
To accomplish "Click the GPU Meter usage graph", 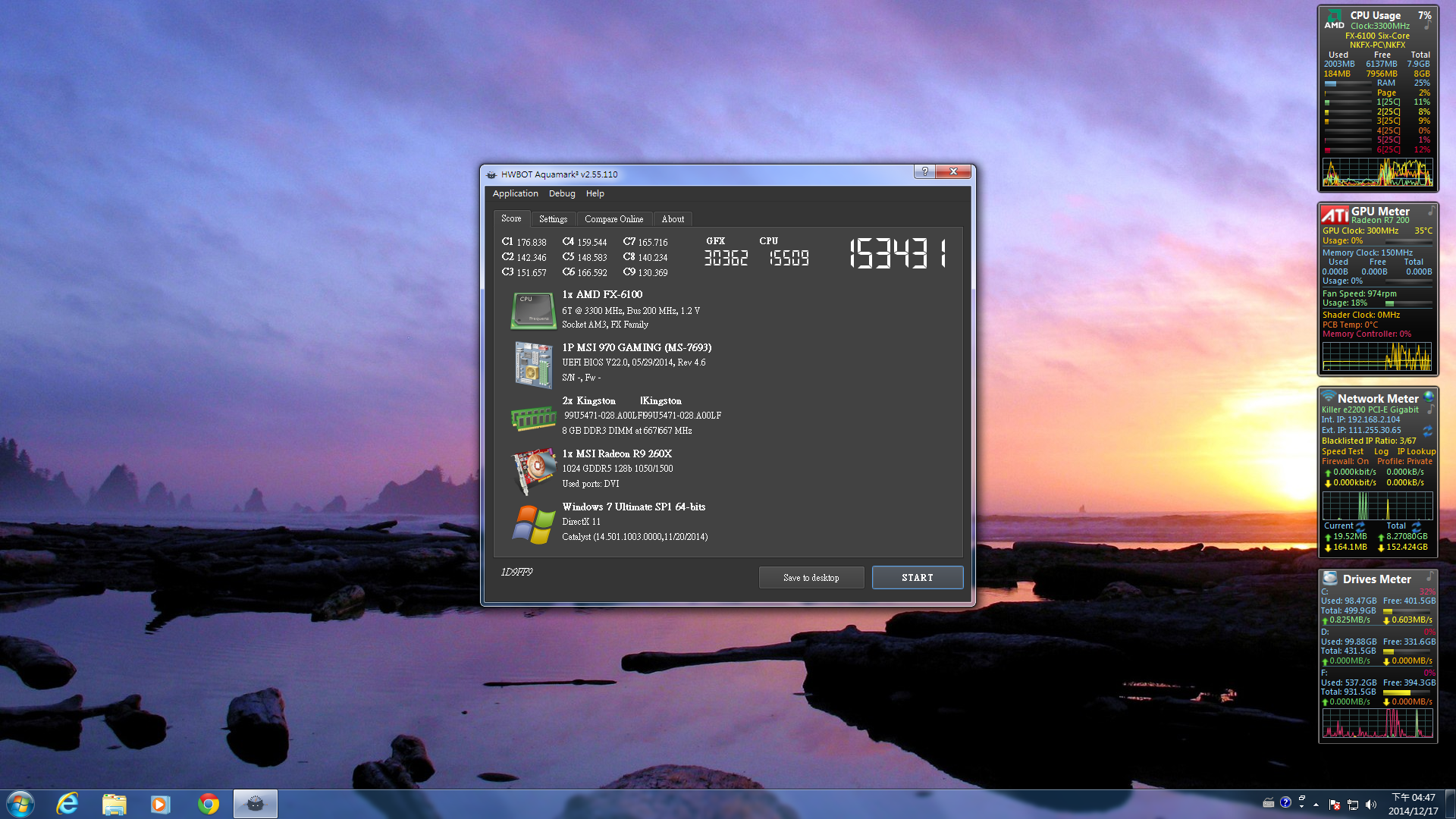I will [1377, 356].
